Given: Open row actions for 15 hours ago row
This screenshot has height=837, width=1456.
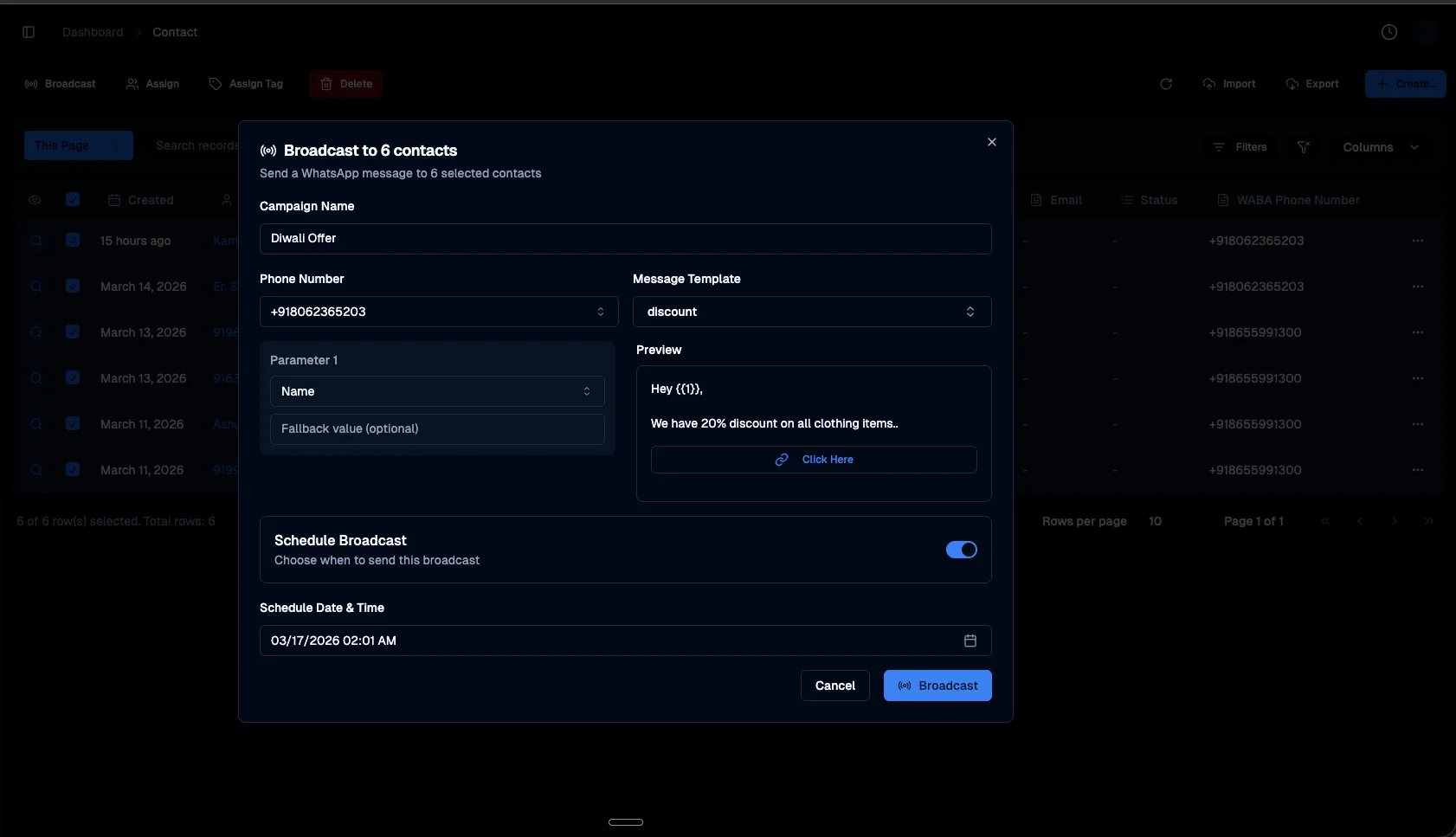Looking at the screenshot, I should click(x=1417, y=241).
